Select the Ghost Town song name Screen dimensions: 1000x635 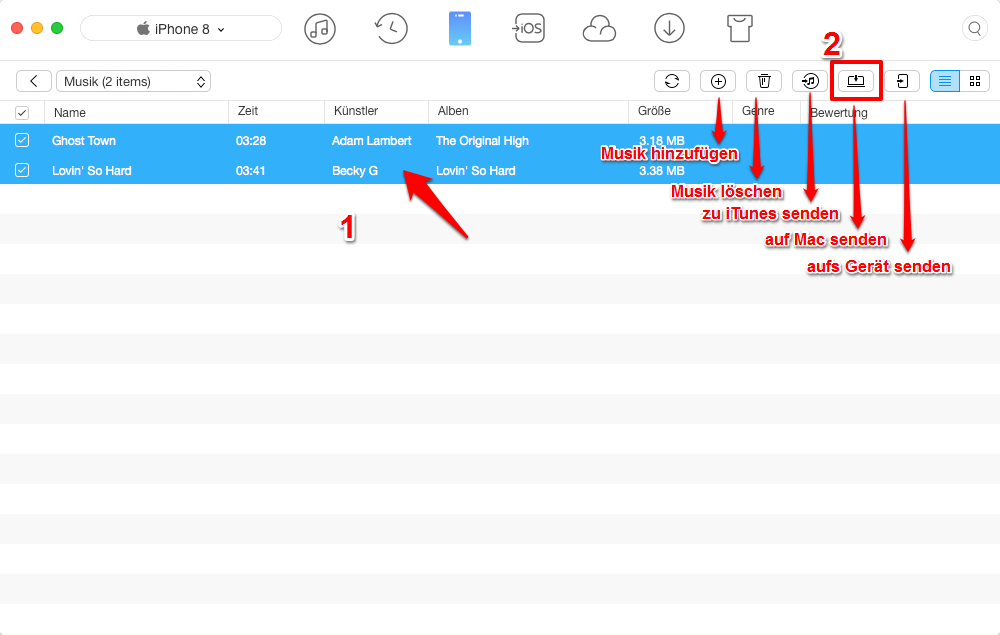[x=84, y=140]
